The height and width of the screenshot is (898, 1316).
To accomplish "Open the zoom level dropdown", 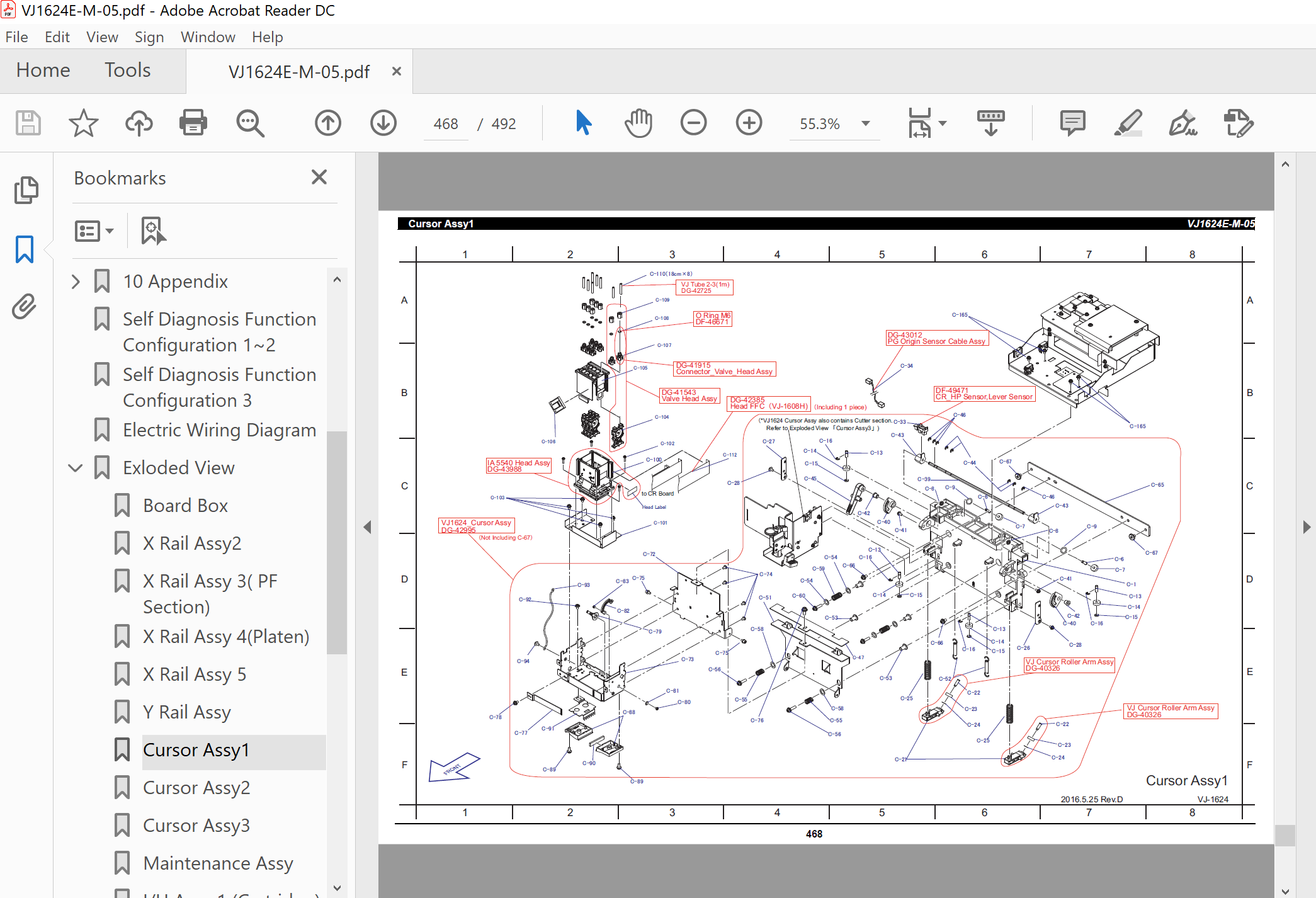I will point(866,123).
